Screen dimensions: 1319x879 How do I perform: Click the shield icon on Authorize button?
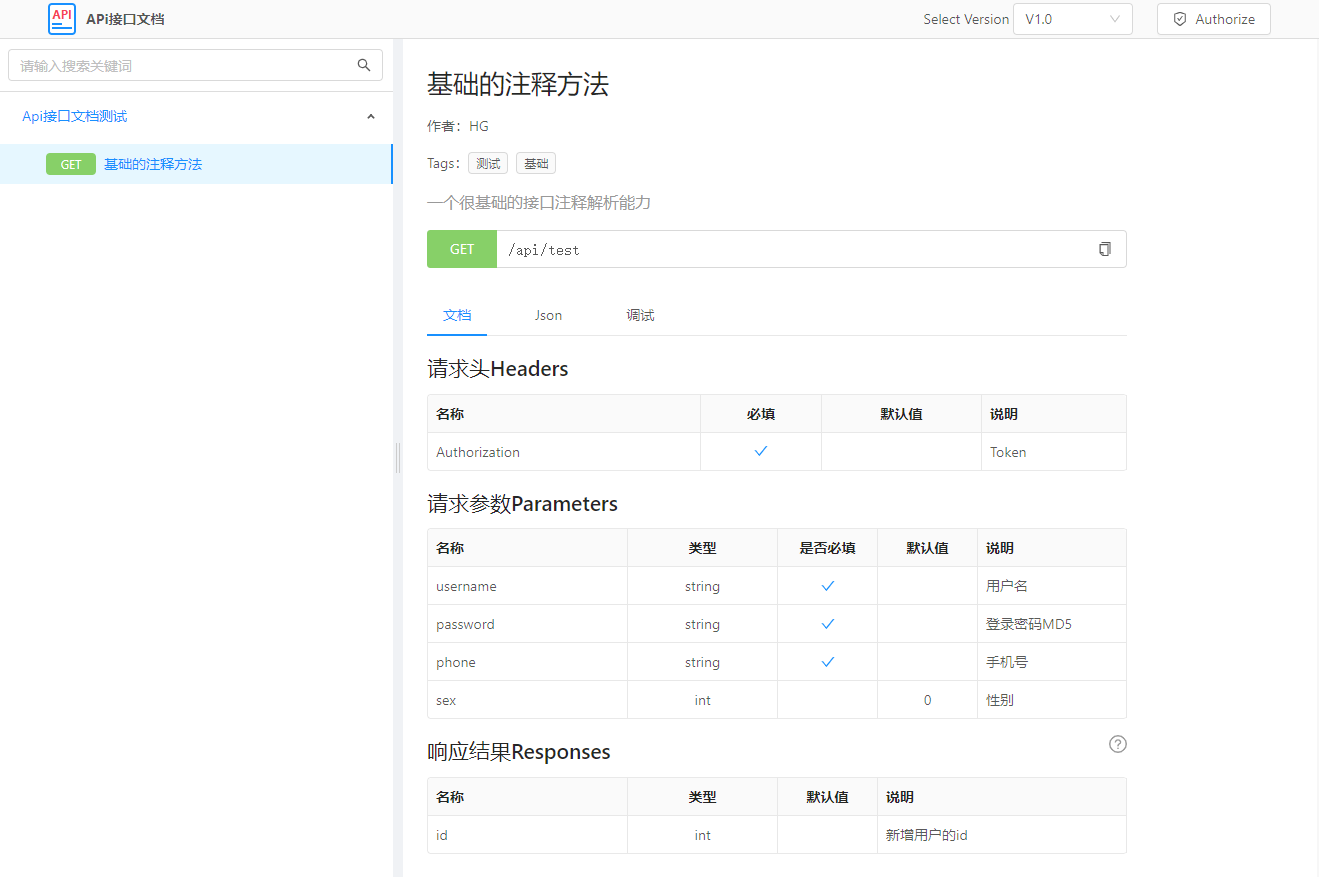[x=1180, y=19]
